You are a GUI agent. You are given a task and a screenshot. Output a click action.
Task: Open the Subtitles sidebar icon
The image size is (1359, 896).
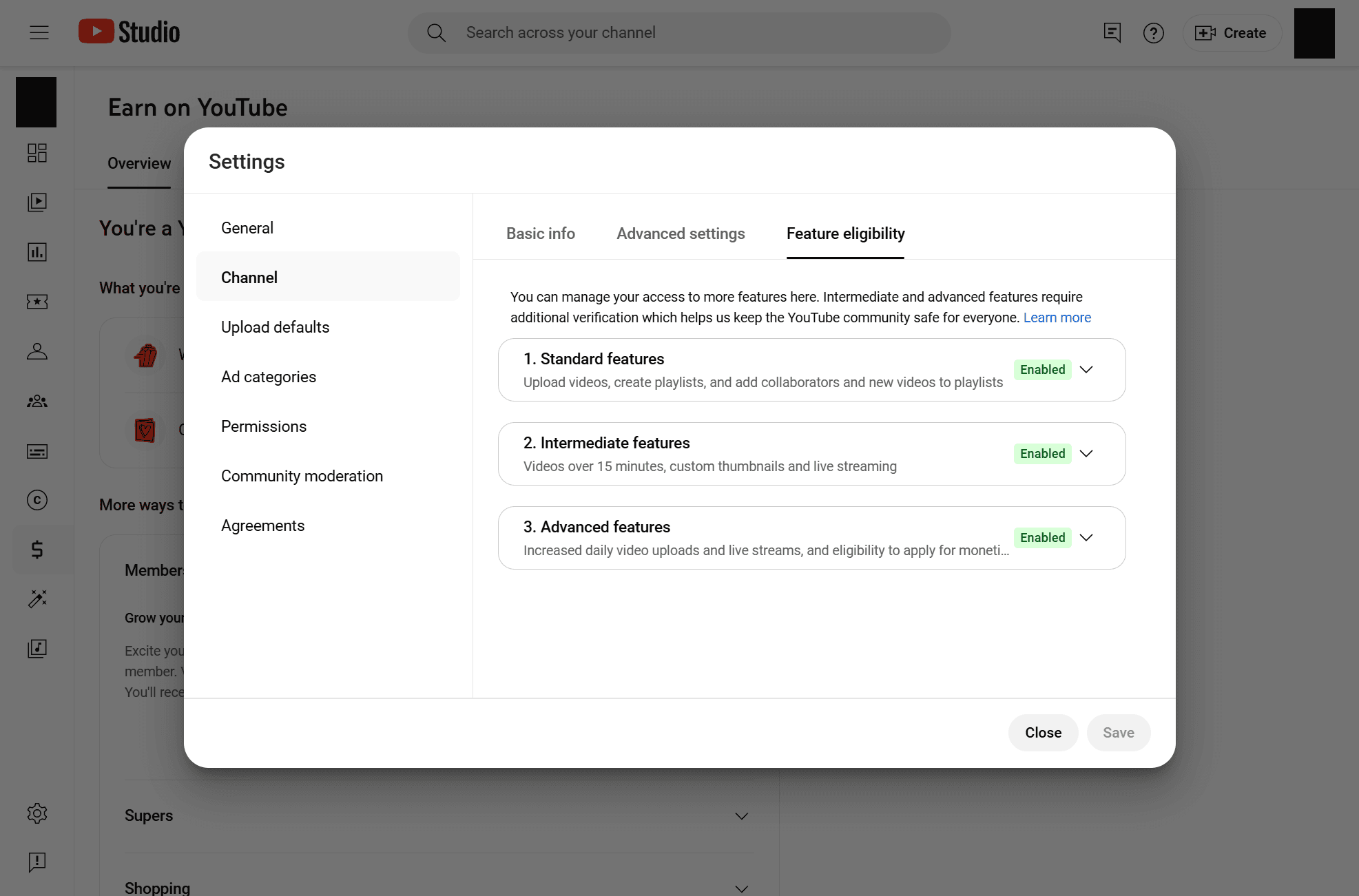click(x=37, y=451)
